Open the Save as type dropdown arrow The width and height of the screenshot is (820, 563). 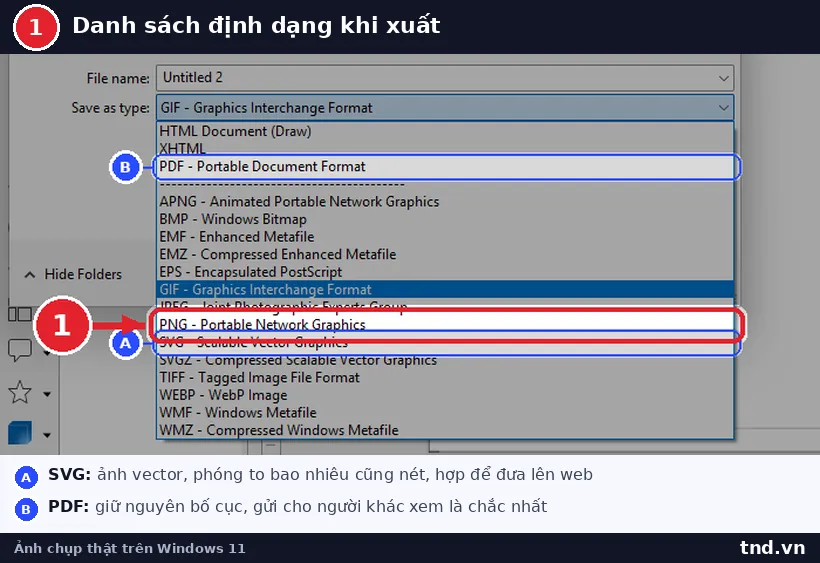click(723, 108)
